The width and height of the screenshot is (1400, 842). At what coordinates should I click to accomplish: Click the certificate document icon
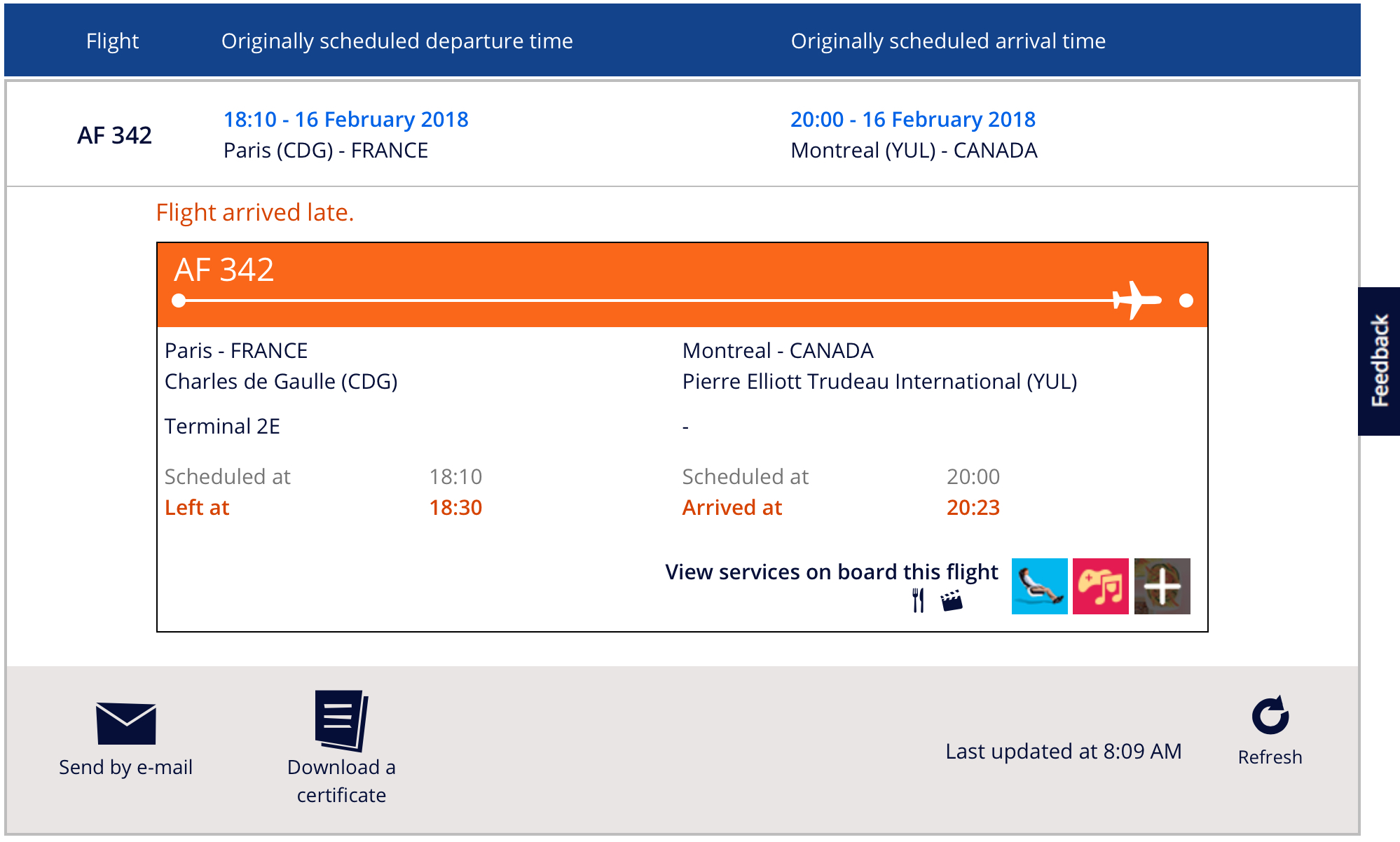click(x=341, y=721)
